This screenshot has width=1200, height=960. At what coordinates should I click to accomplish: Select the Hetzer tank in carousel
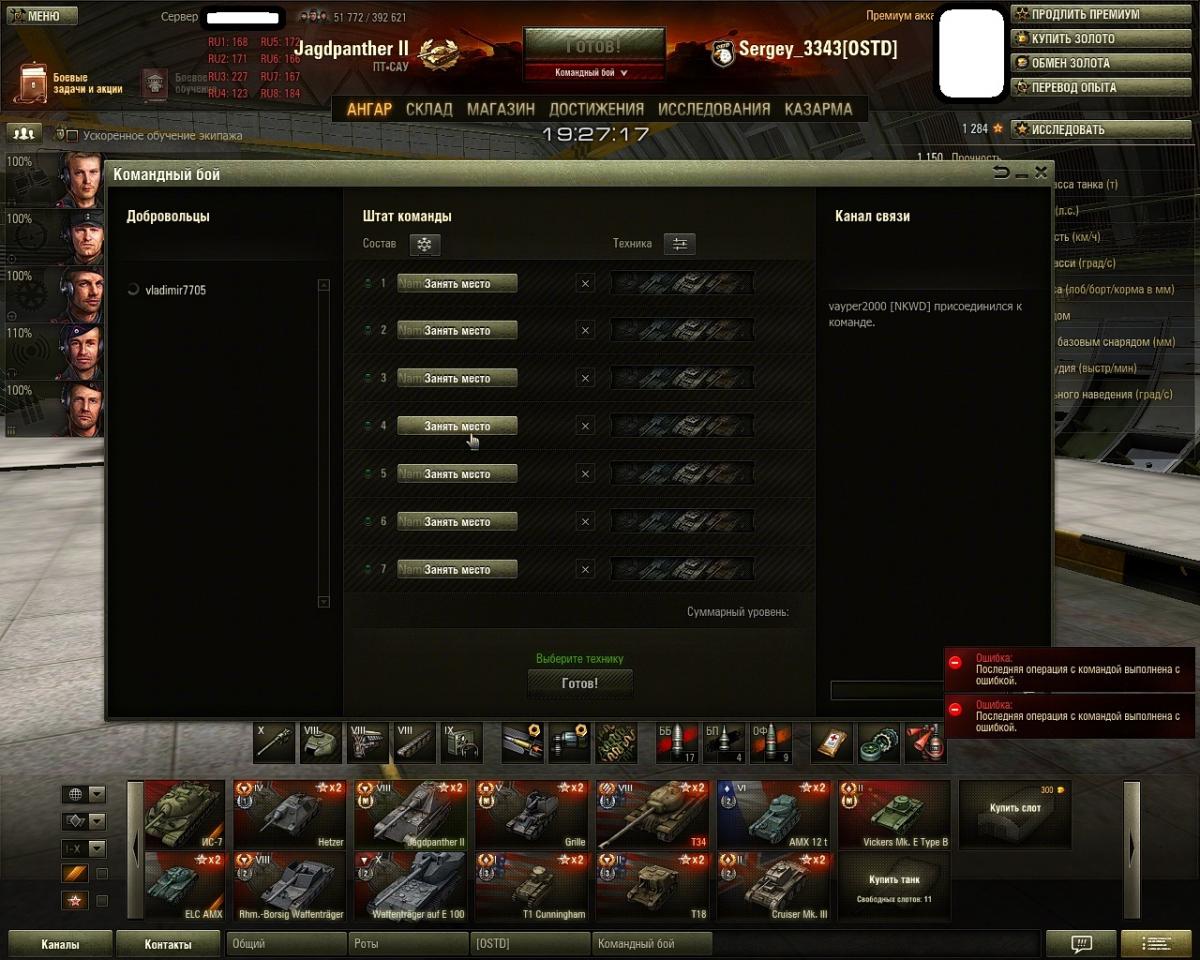pos(290,814)
